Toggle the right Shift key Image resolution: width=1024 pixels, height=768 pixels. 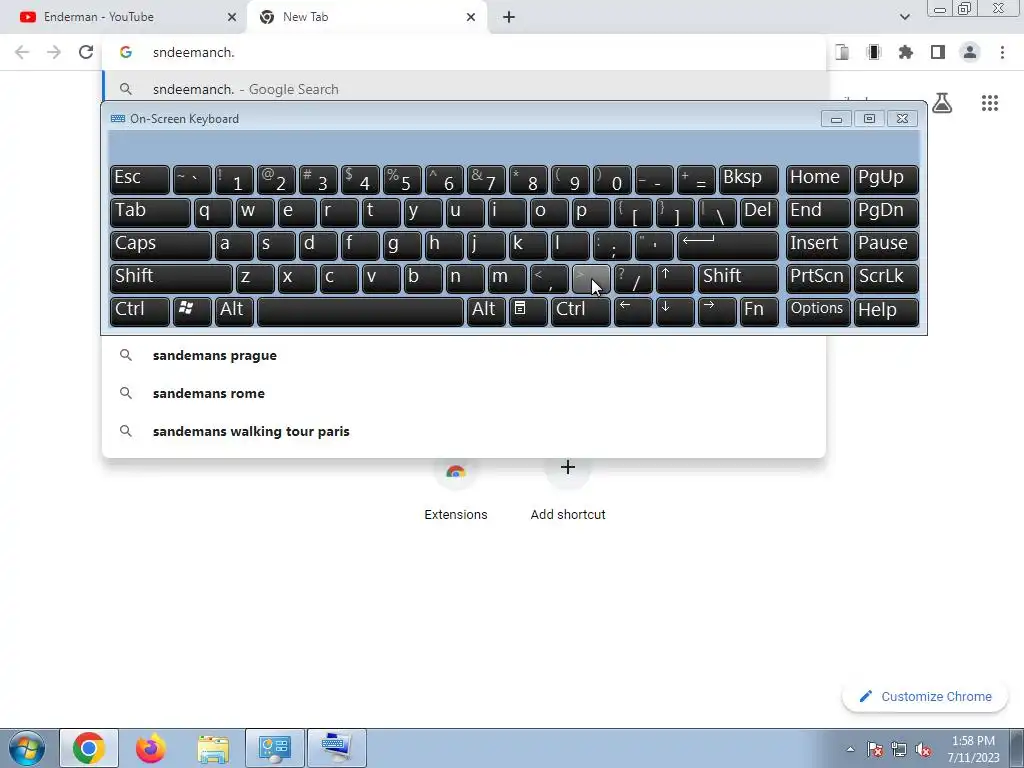[738, 278]
